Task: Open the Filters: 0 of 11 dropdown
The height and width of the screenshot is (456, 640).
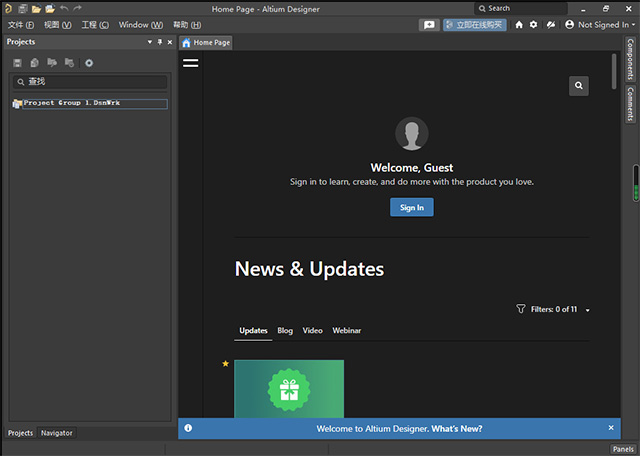Action: [553, 309]
